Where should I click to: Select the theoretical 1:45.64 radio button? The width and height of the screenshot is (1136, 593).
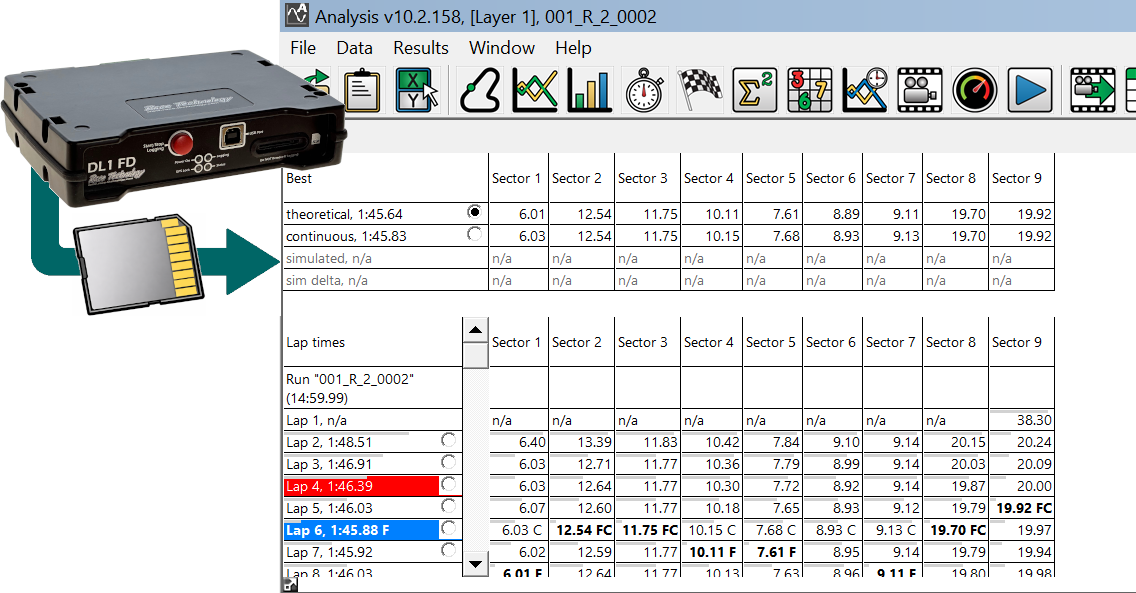[474, 213]
